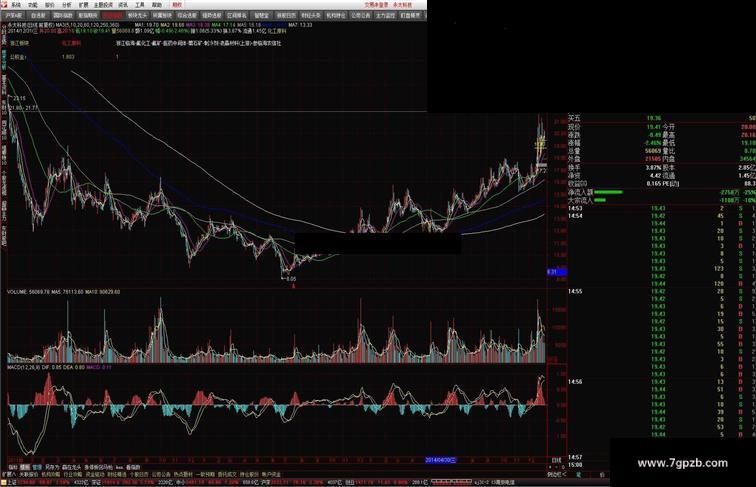The height and width of the screenshot is (487, 756).
Task: Click the 日线 period label under chart axis
Action: pyautogui.click(x=556, y=460)
